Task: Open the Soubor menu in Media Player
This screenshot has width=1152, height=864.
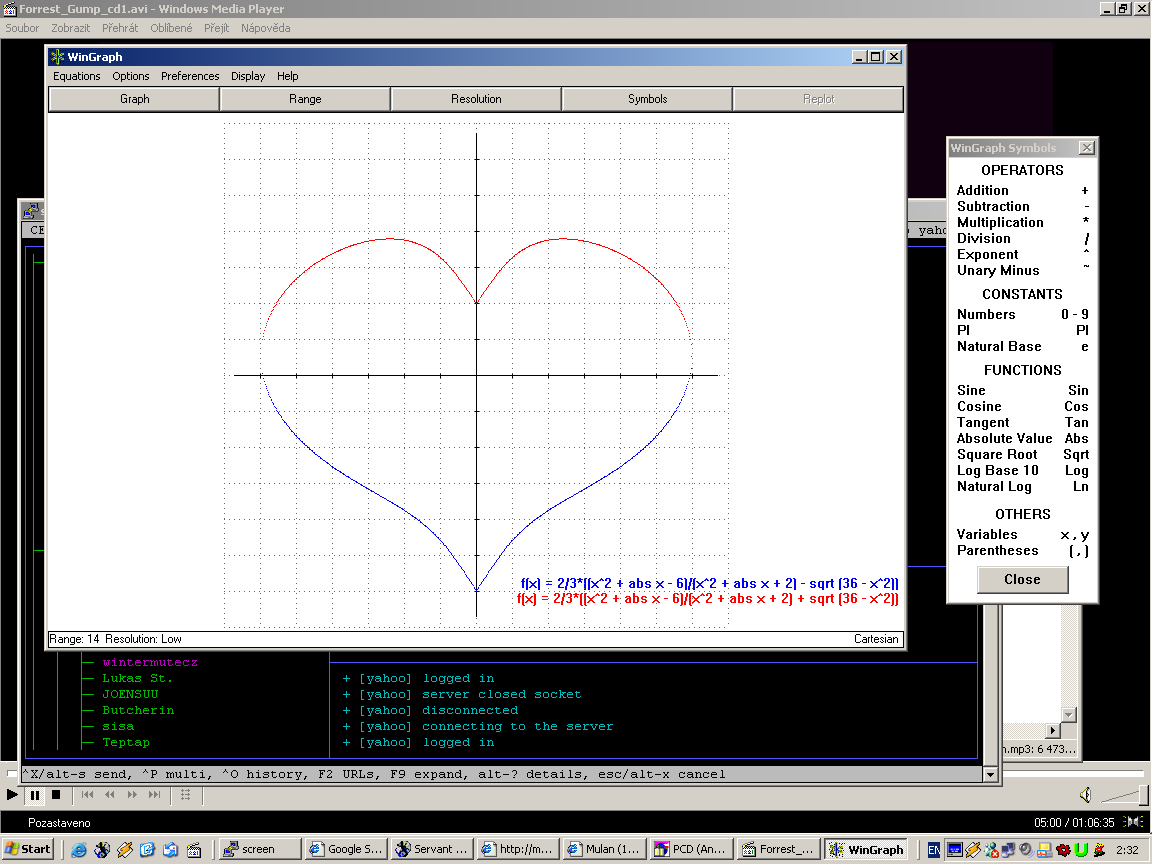Action: click(x=23, y=28)
